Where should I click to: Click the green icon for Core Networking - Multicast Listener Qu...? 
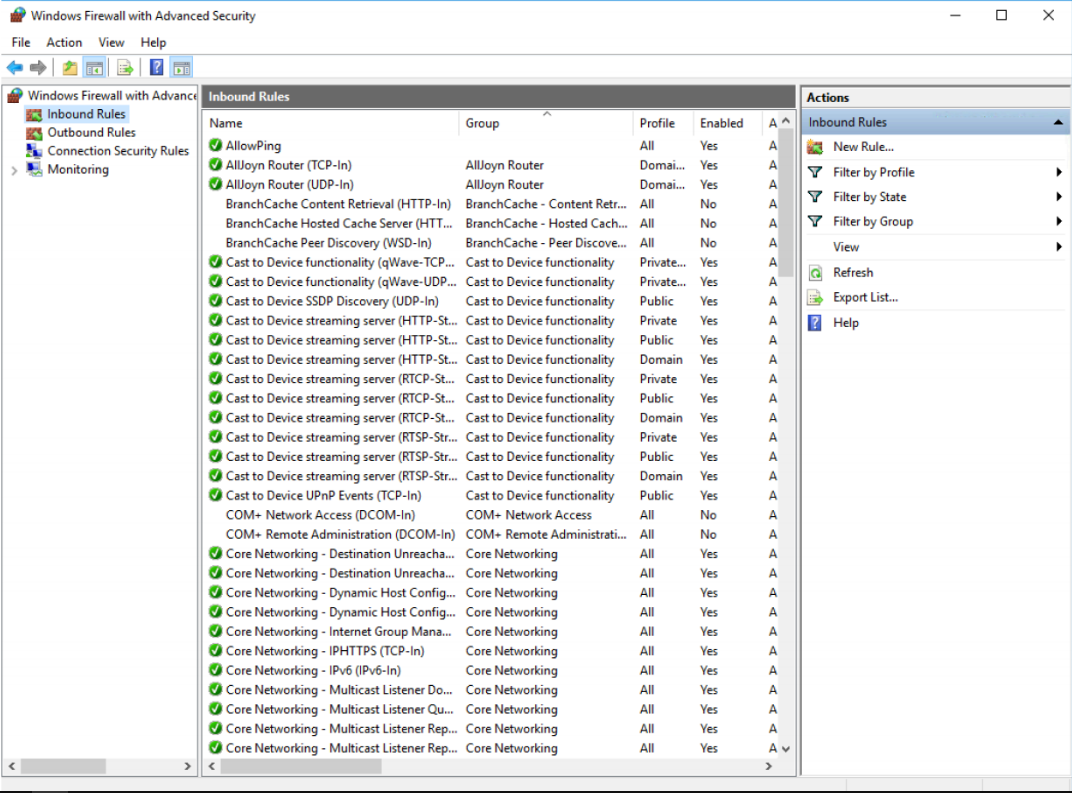[x=215, y=709]
